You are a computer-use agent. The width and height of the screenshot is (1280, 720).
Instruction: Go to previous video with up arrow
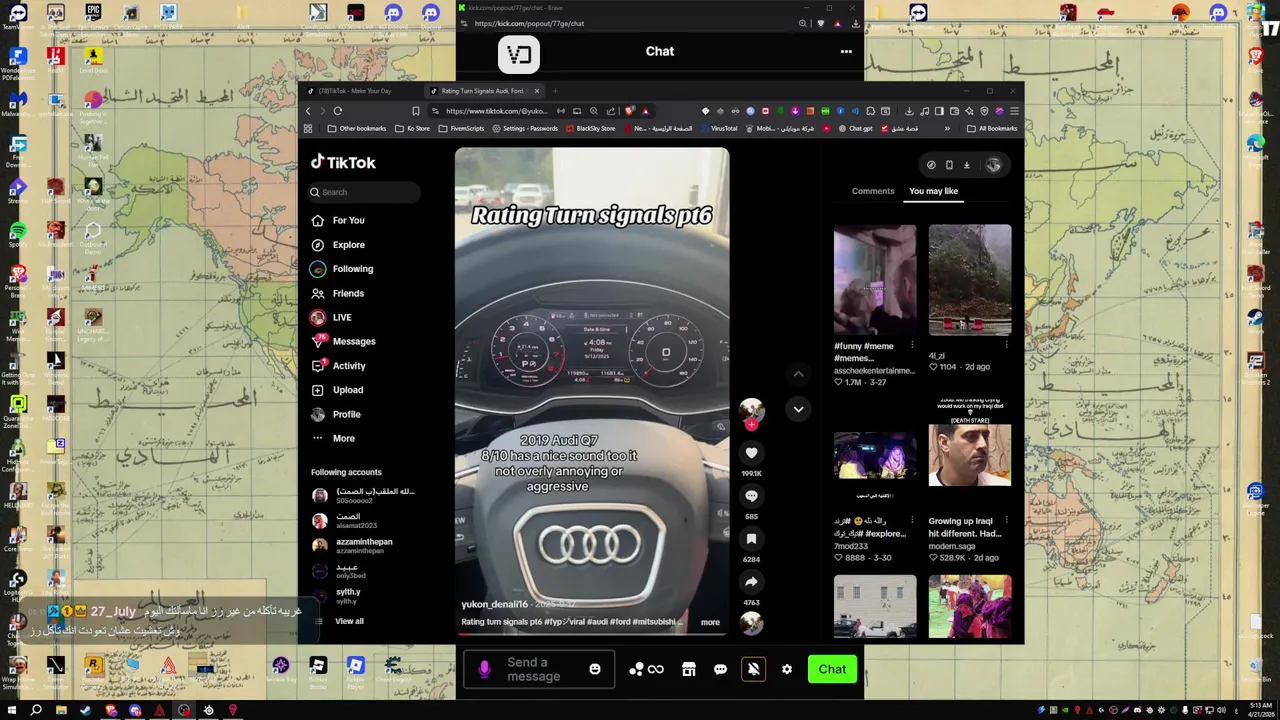pyautogui.click(x=798, y=374)
